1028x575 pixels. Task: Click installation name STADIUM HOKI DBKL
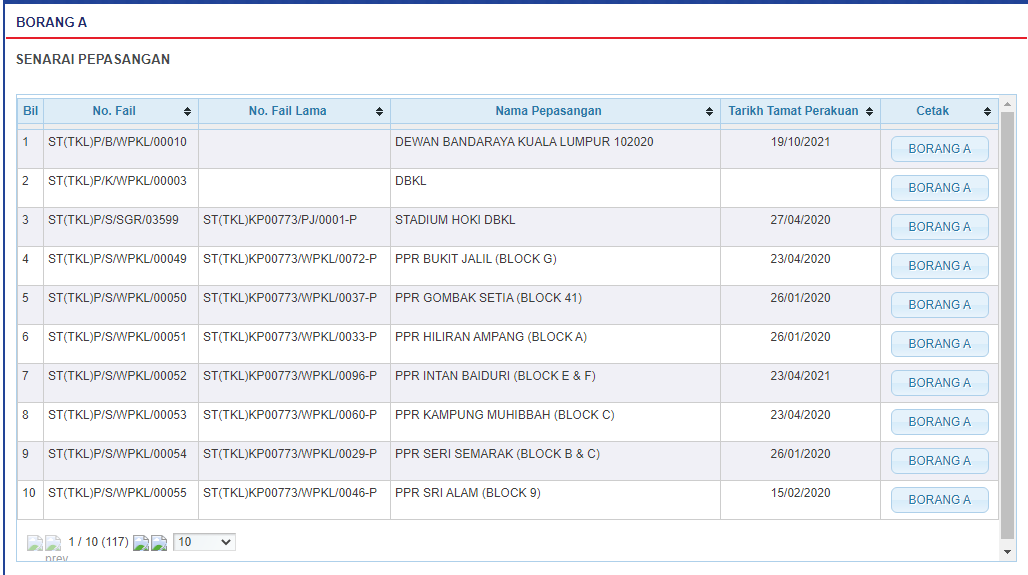tap(455, 220)
